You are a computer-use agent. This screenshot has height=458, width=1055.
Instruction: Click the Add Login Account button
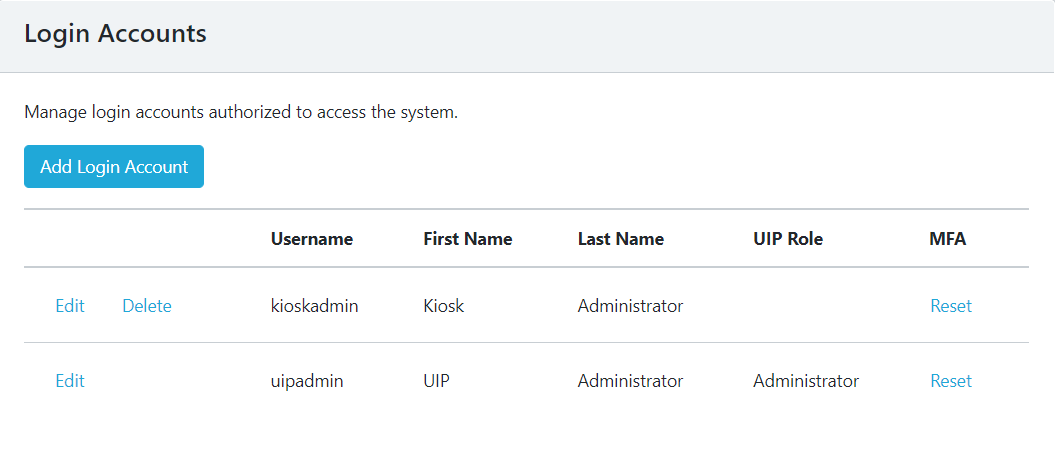coord(114,167)
